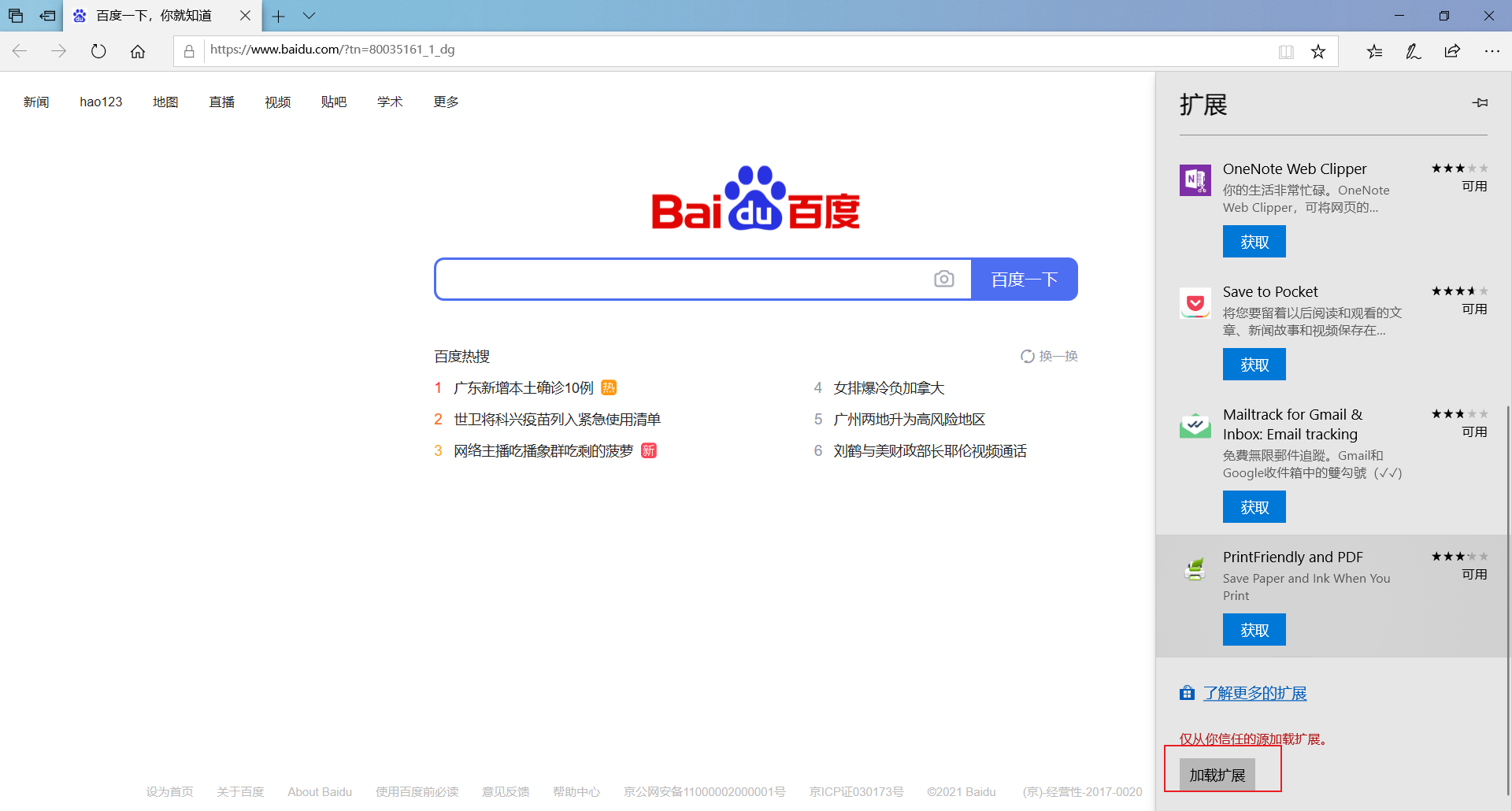The height and width of the screenshot is (811, 1512).
Task: Go back to the previous page
Action: [20, 51]
